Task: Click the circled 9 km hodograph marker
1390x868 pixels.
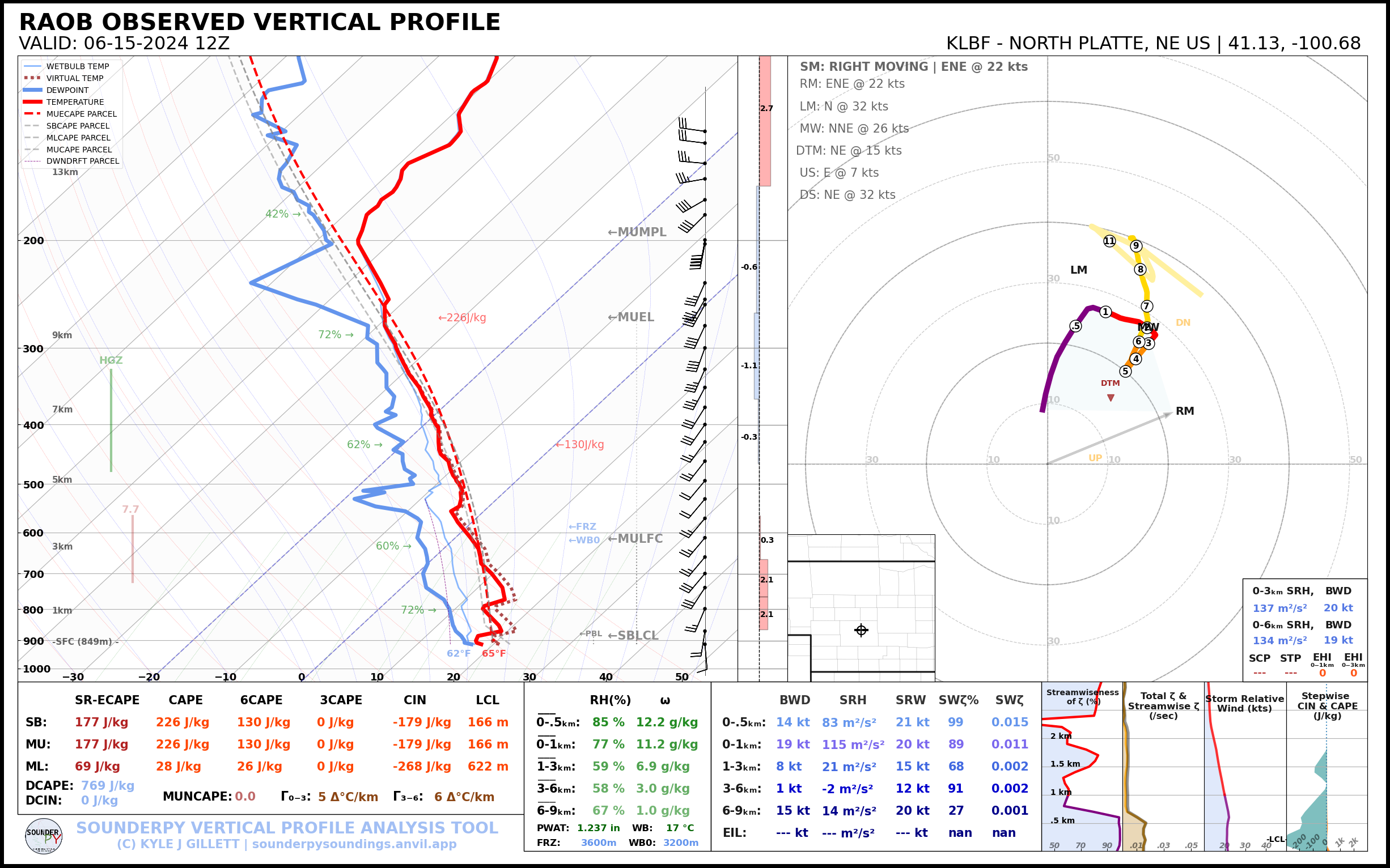Action: (x=1135, y=246)
